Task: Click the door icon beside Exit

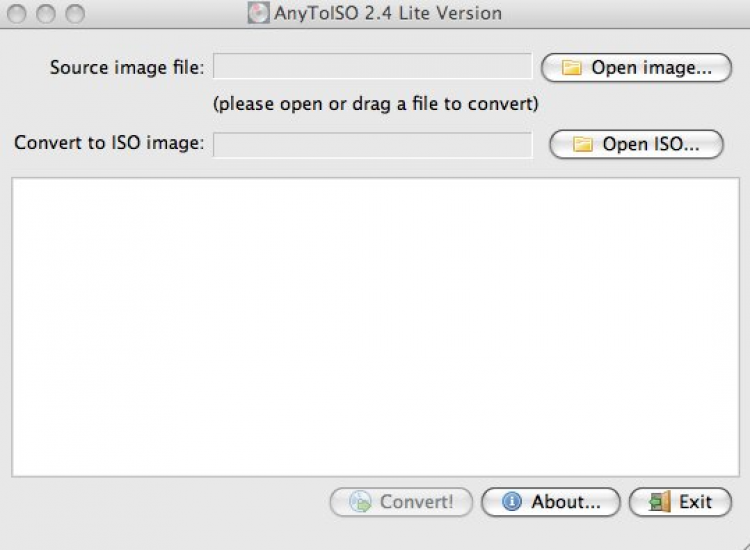Action: point(659,502)
